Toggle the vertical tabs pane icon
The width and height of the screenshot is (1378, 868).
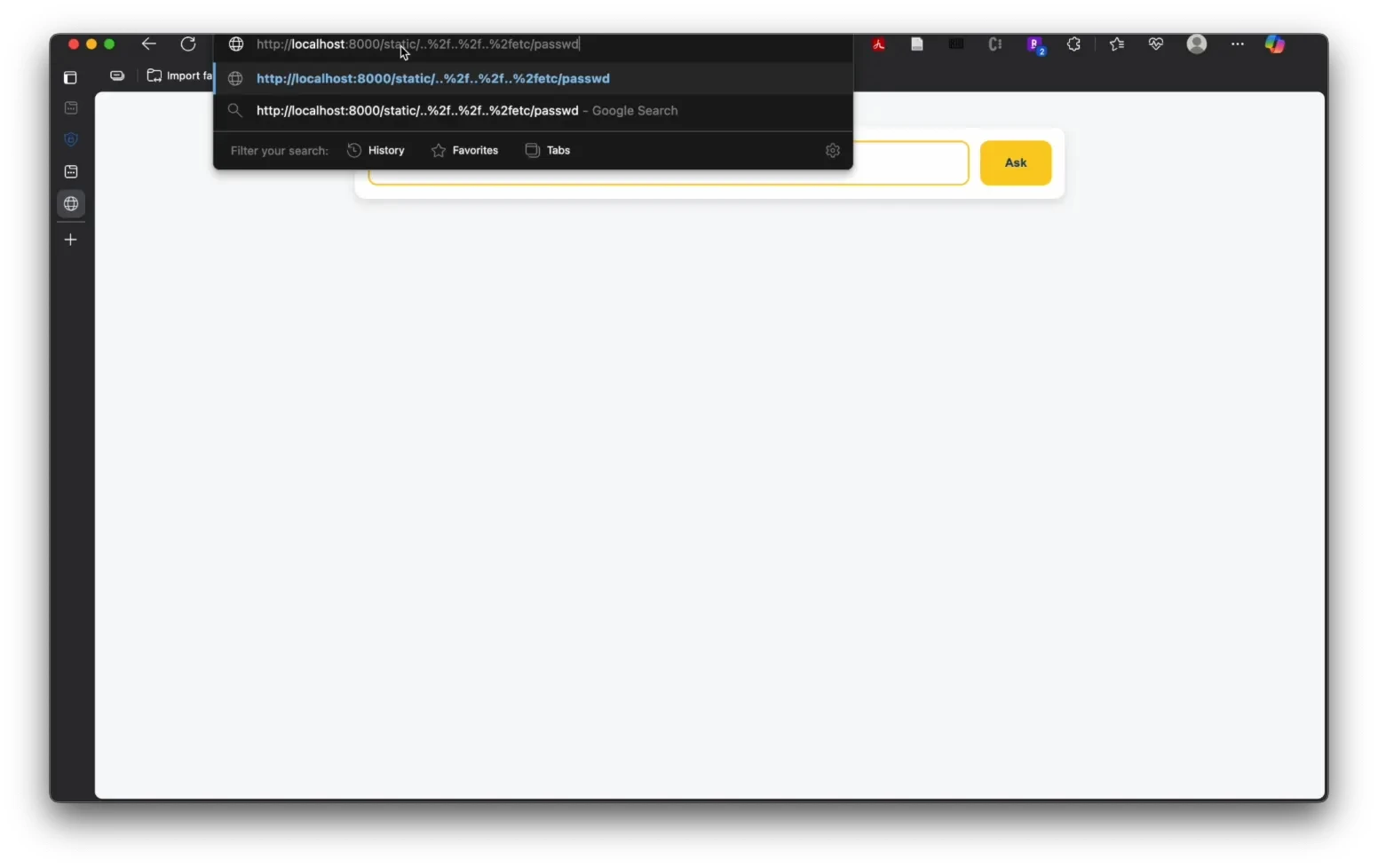[71, 78]
